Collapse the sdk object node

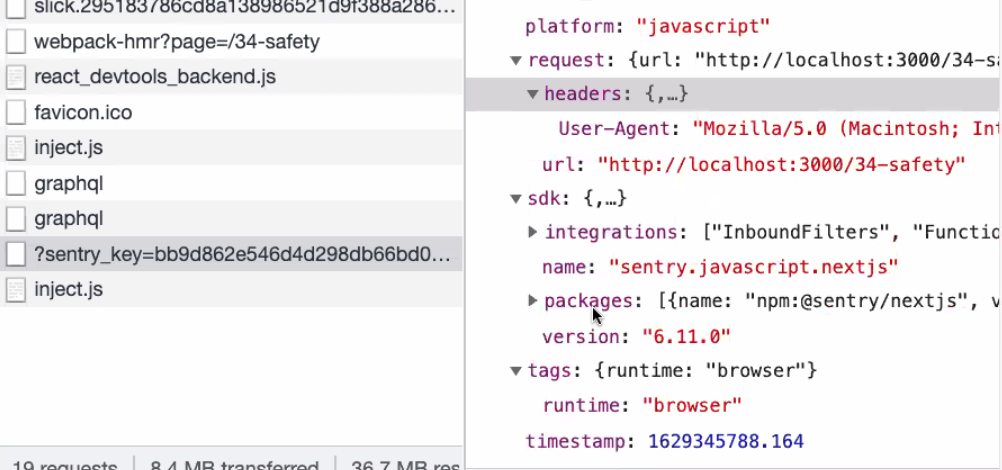(x=516, y=199)
